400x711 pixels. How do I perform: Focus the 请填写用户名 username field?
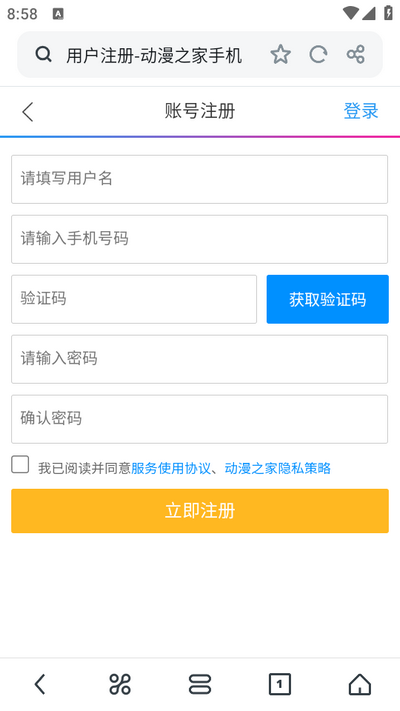[200, 180]
